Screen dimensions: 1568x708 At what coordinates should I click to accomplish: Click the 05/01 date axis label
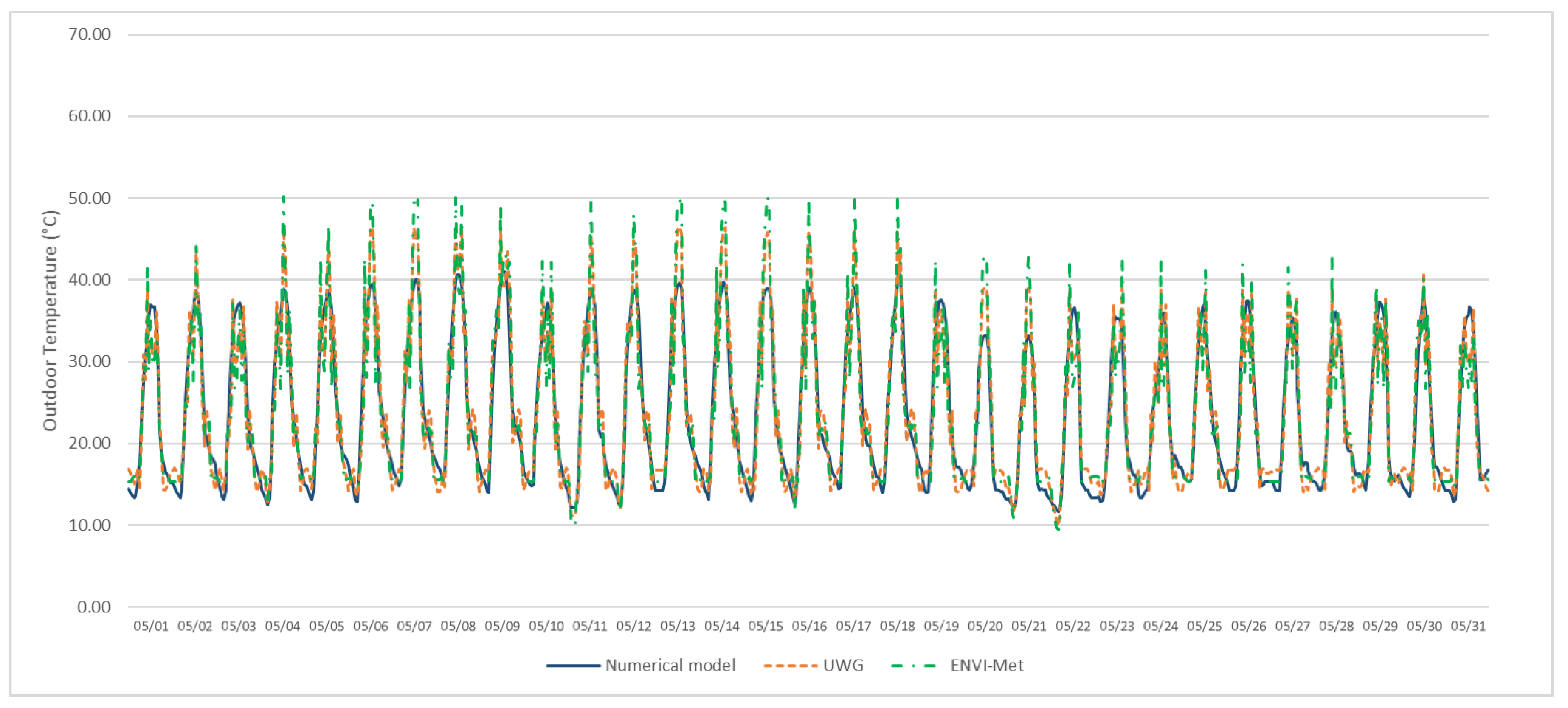coord(151,626)
